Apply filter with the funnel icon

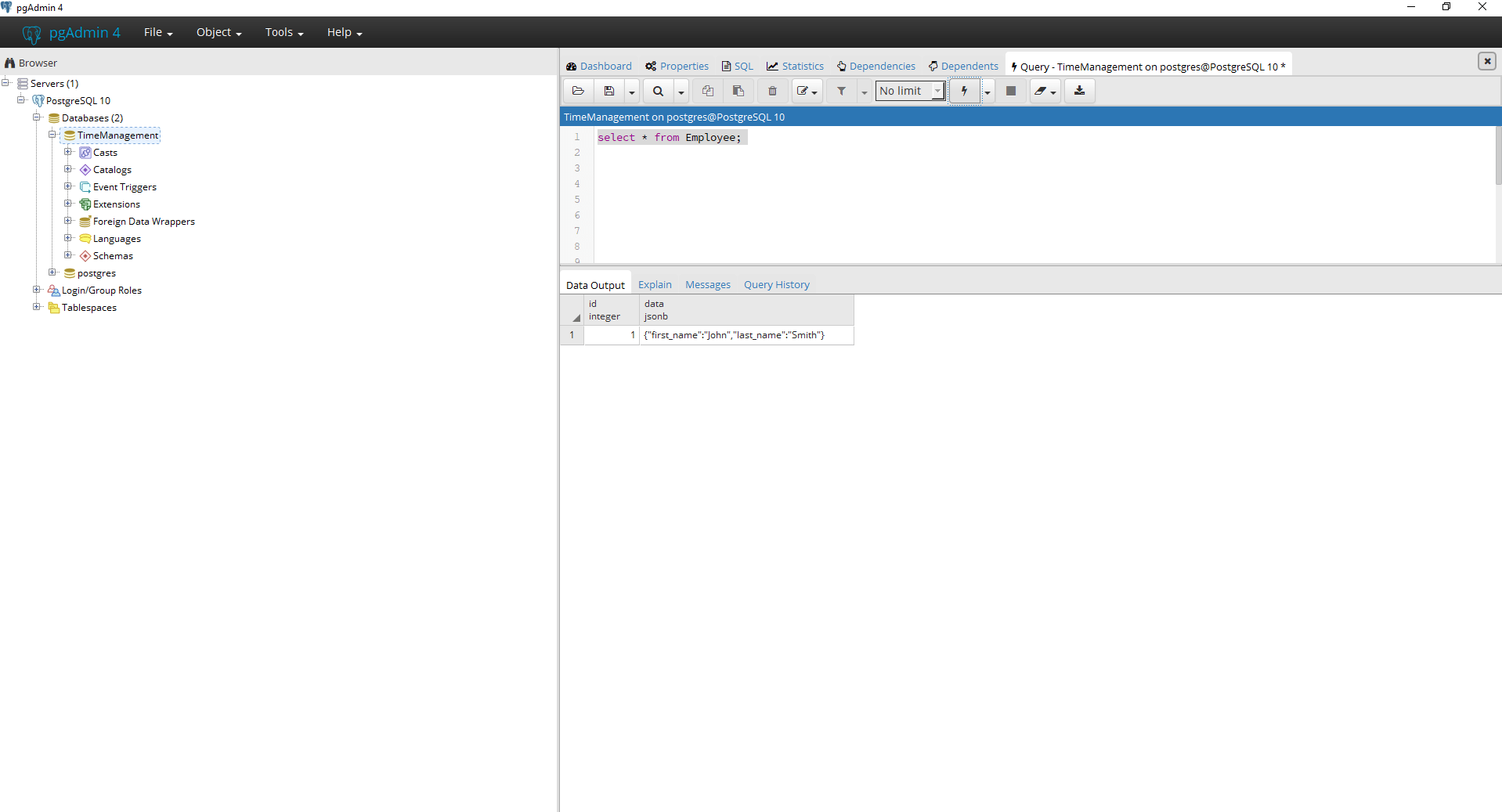[841, 90]
